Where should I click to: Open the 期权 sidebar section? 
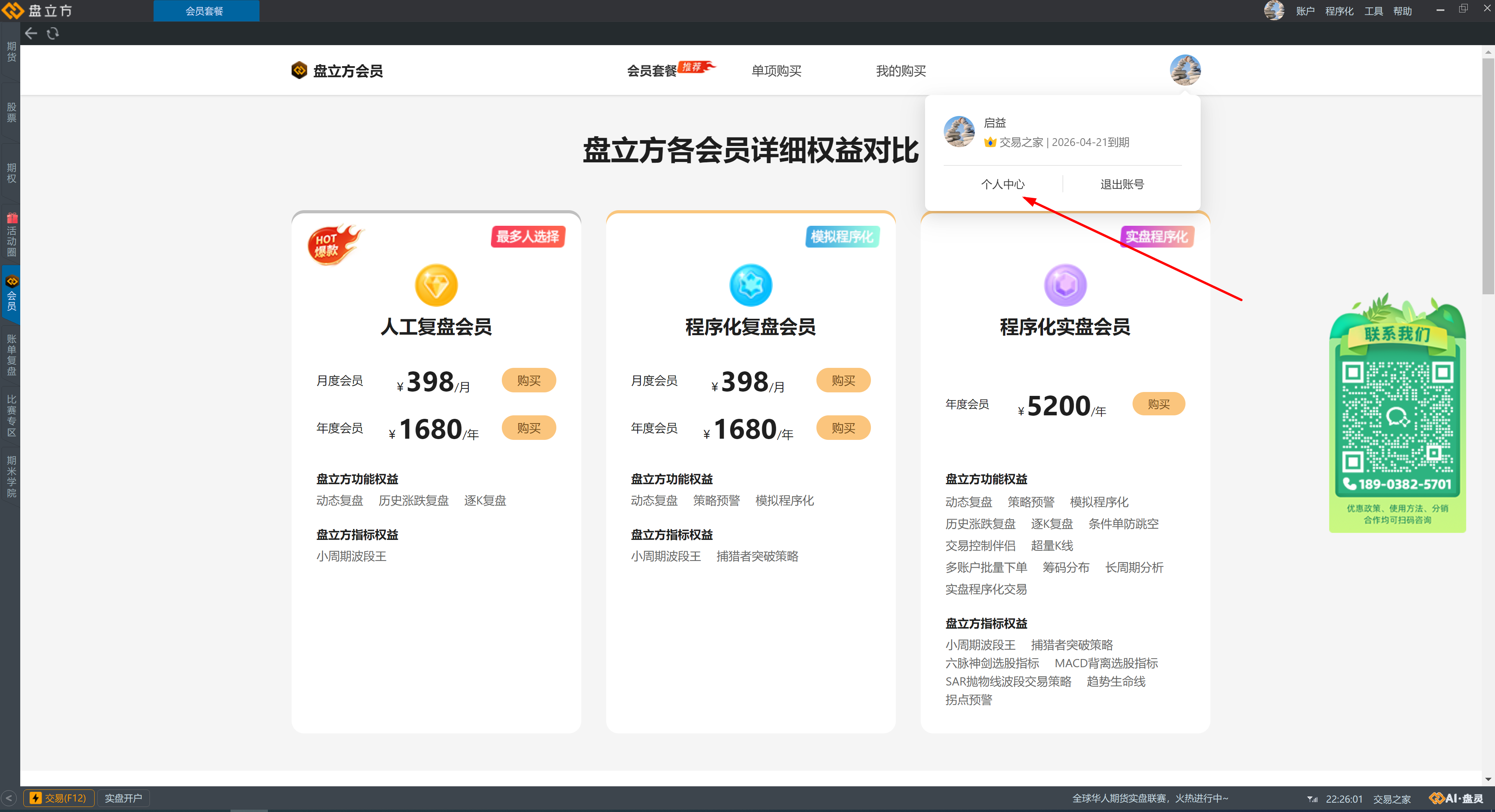[11, 173]
